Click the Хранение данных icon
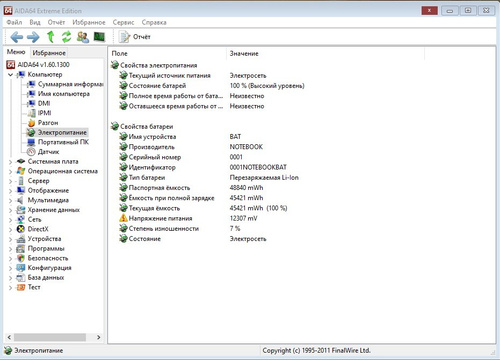The width and height of the screenshot is (500, 360). click(21, 210)
